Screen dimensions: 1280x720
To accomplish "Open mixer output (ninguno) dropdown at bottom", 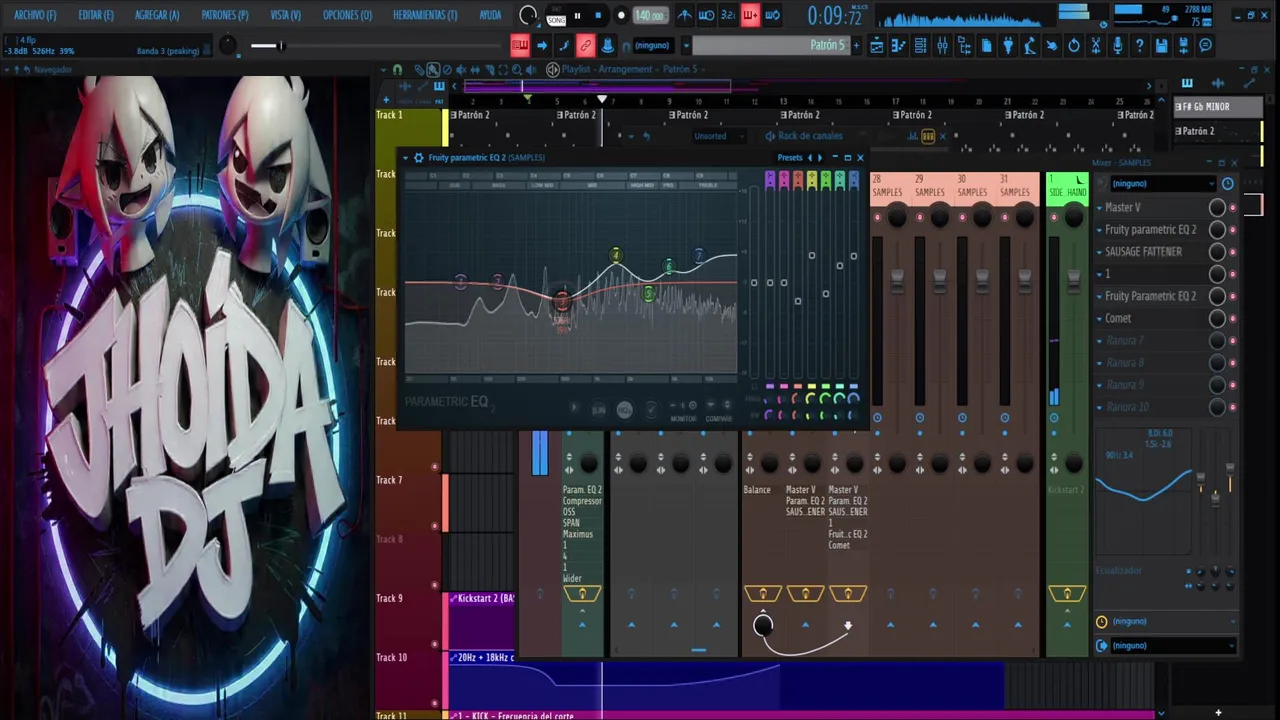I will 1173,646.
